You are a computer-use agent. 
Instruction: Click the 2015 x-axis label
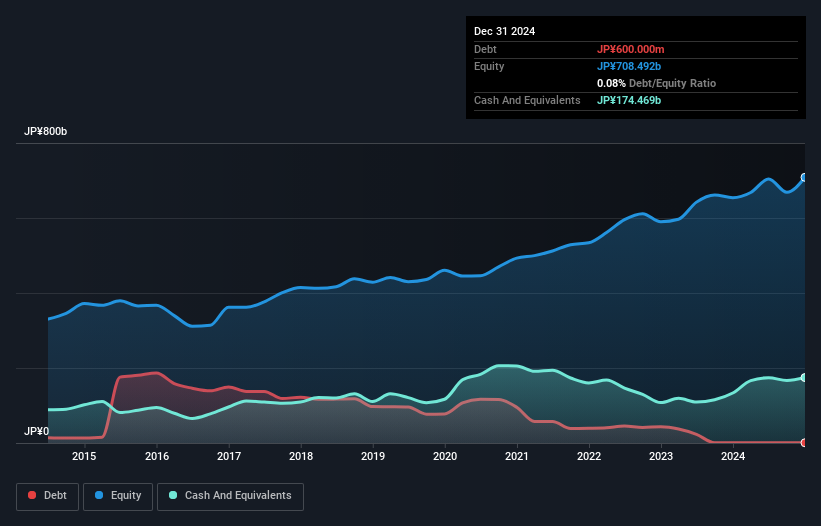[84, 456]
